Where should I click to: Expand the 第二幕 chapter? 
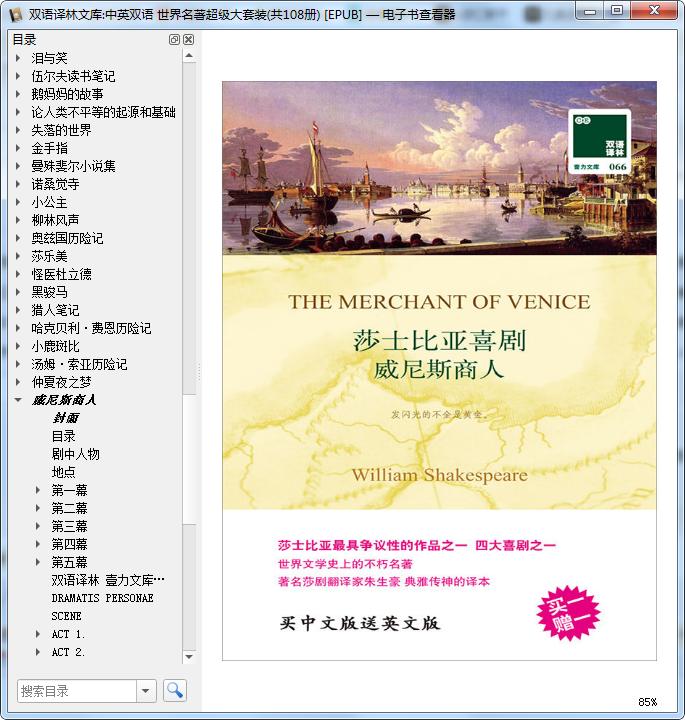38,508
